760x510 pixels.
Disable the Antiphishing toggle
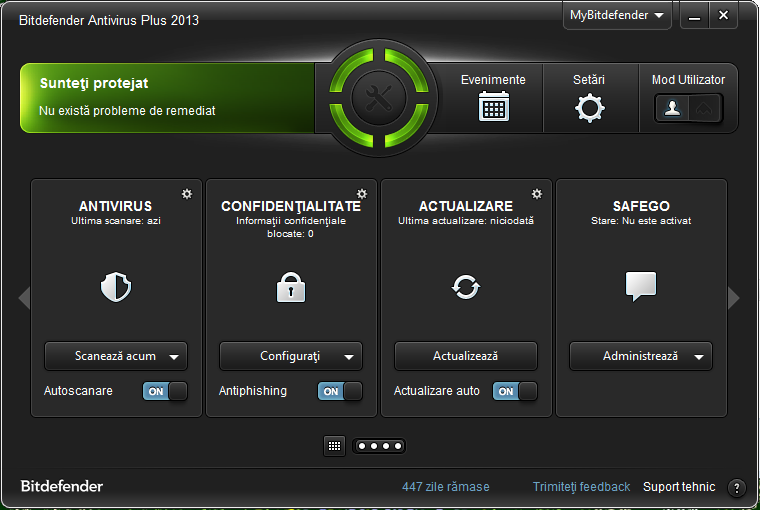pyautogui.click(x=340, y=392)
